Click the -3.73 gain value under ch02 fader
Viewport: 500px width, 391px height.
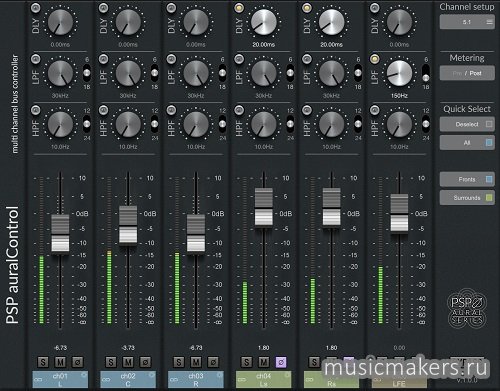[128, 348]
